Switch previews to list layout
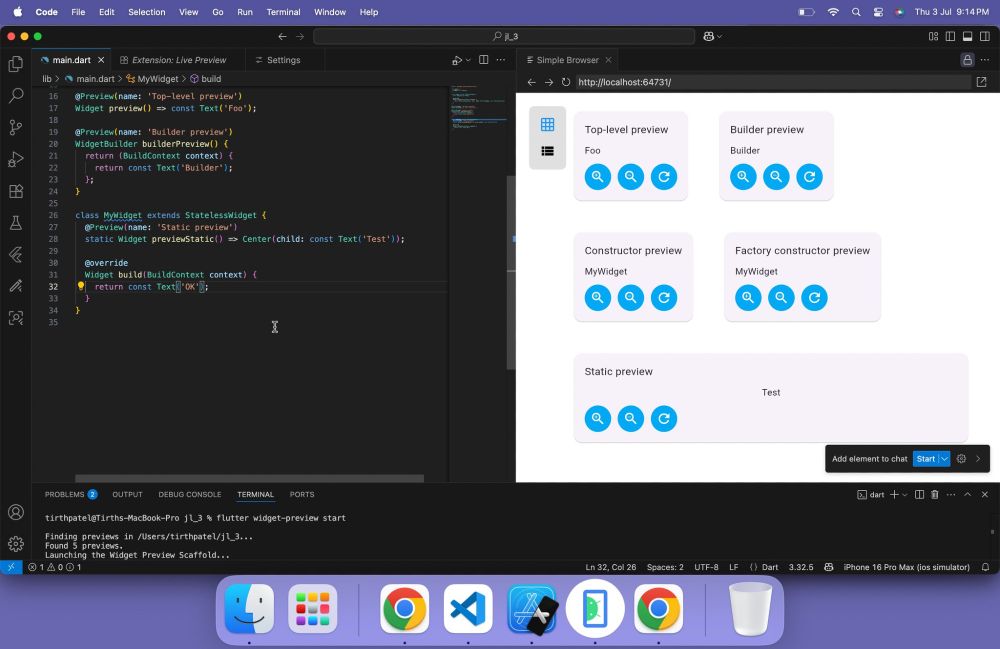Viewport: 1000px width, 649px height. click(547, 151)
